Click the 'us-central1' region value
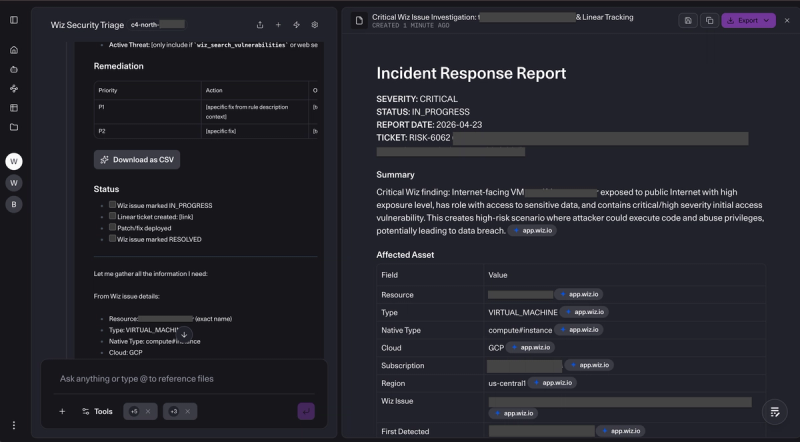 click(x=507, y=383)
